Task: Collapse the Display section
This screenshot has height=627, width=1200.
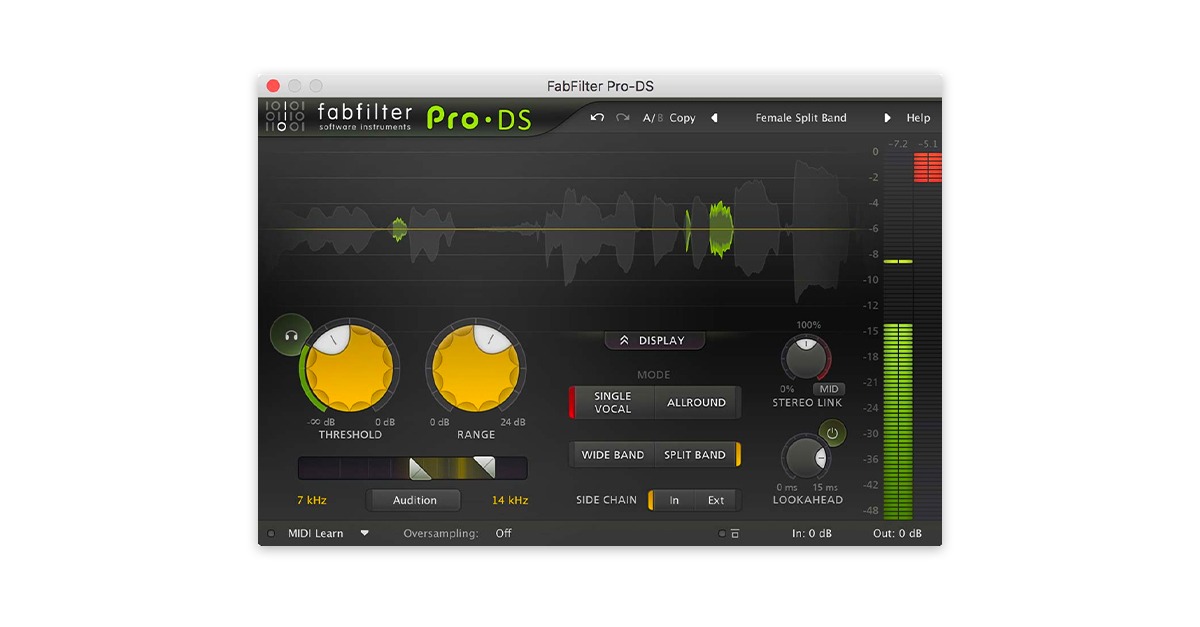Action: click(x=654, y=341)
